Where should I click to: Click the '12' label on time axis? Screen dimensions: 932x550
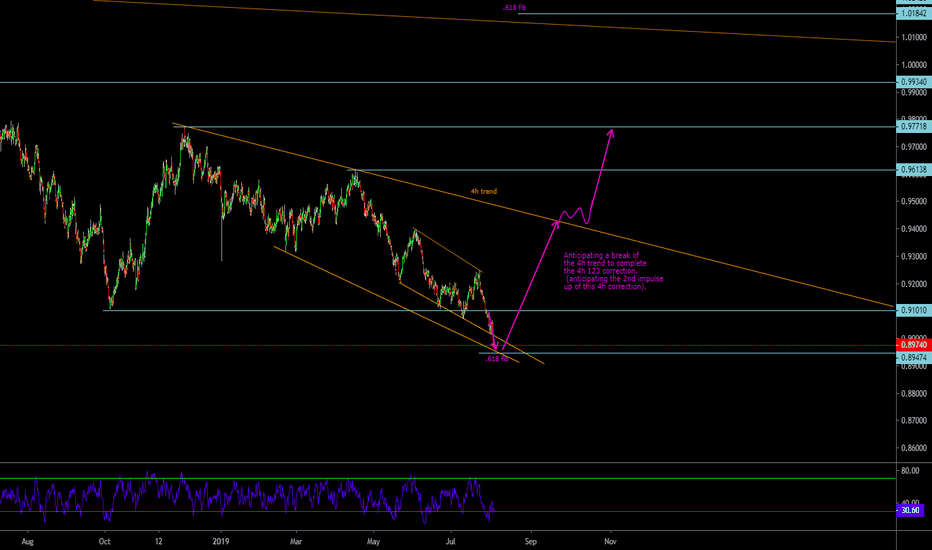159,542
